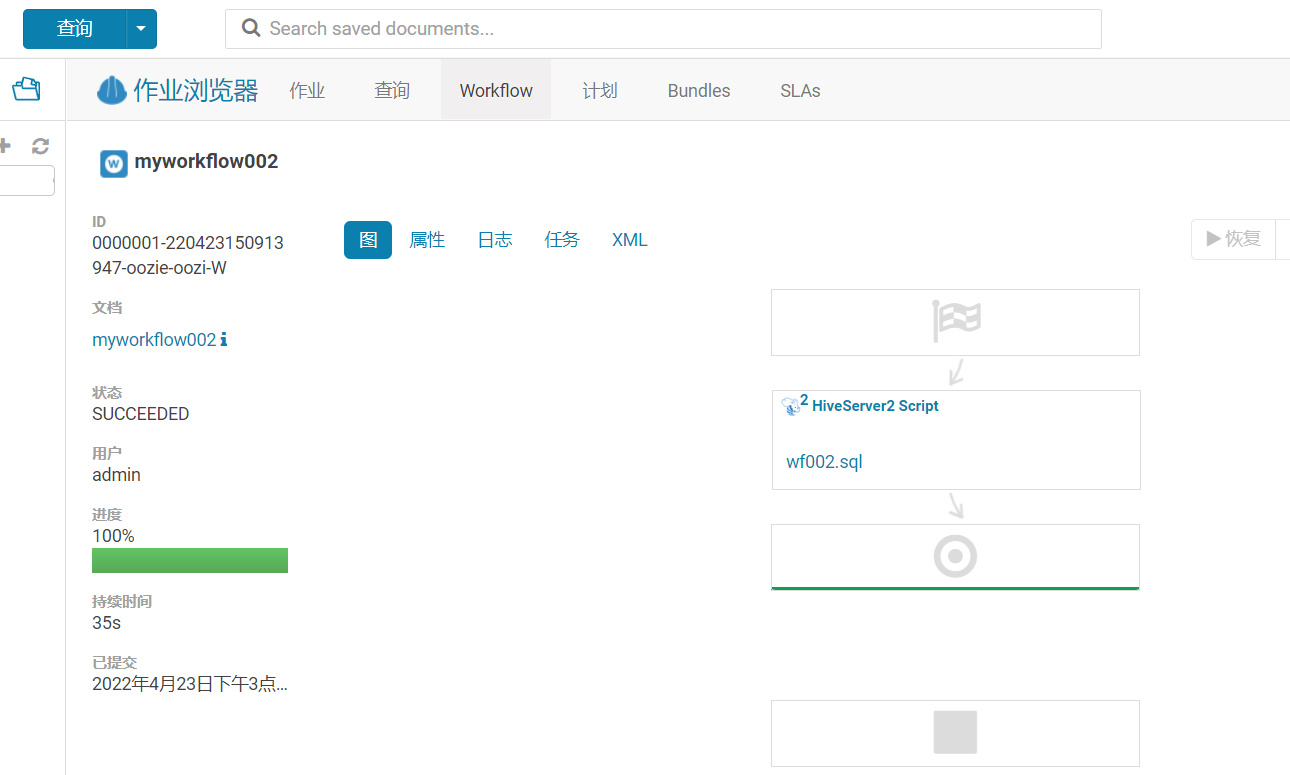Click the workflow W icon beside myworkflow002
The image size is (1290, 775).
coord(114,163)
